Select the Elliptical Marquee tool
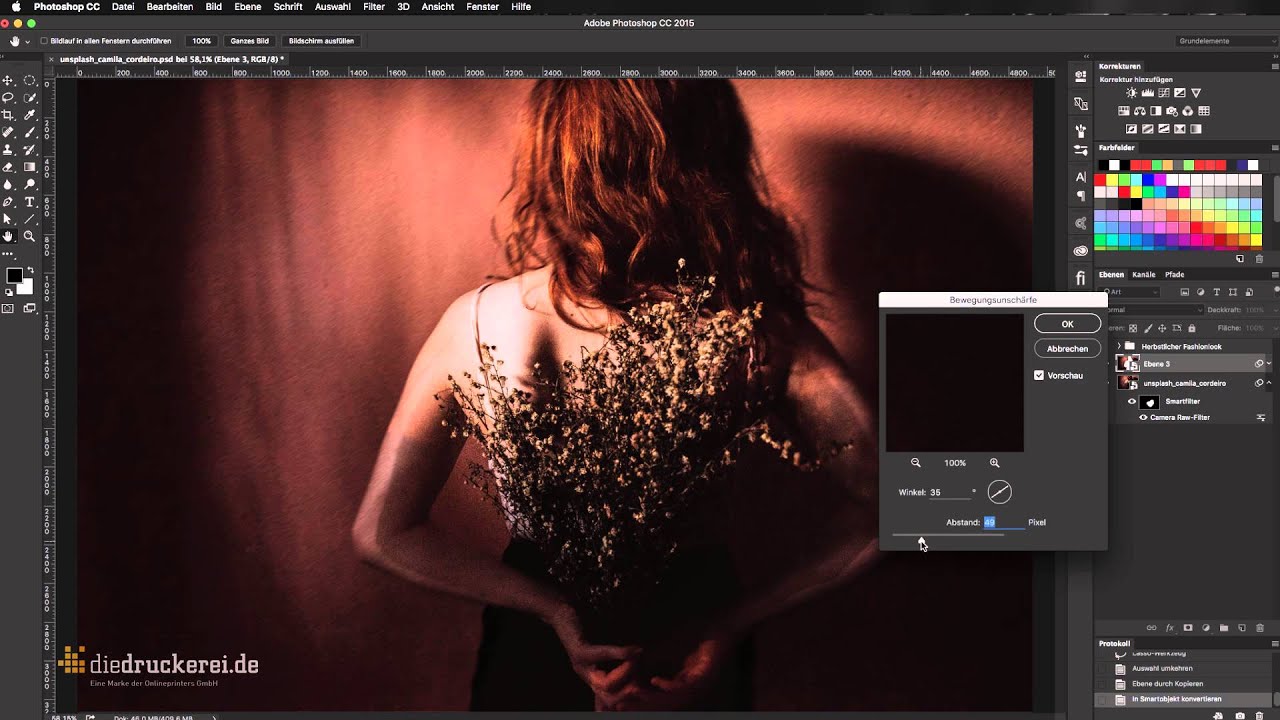Screen dimensions: 1280x720 [30, 80]
